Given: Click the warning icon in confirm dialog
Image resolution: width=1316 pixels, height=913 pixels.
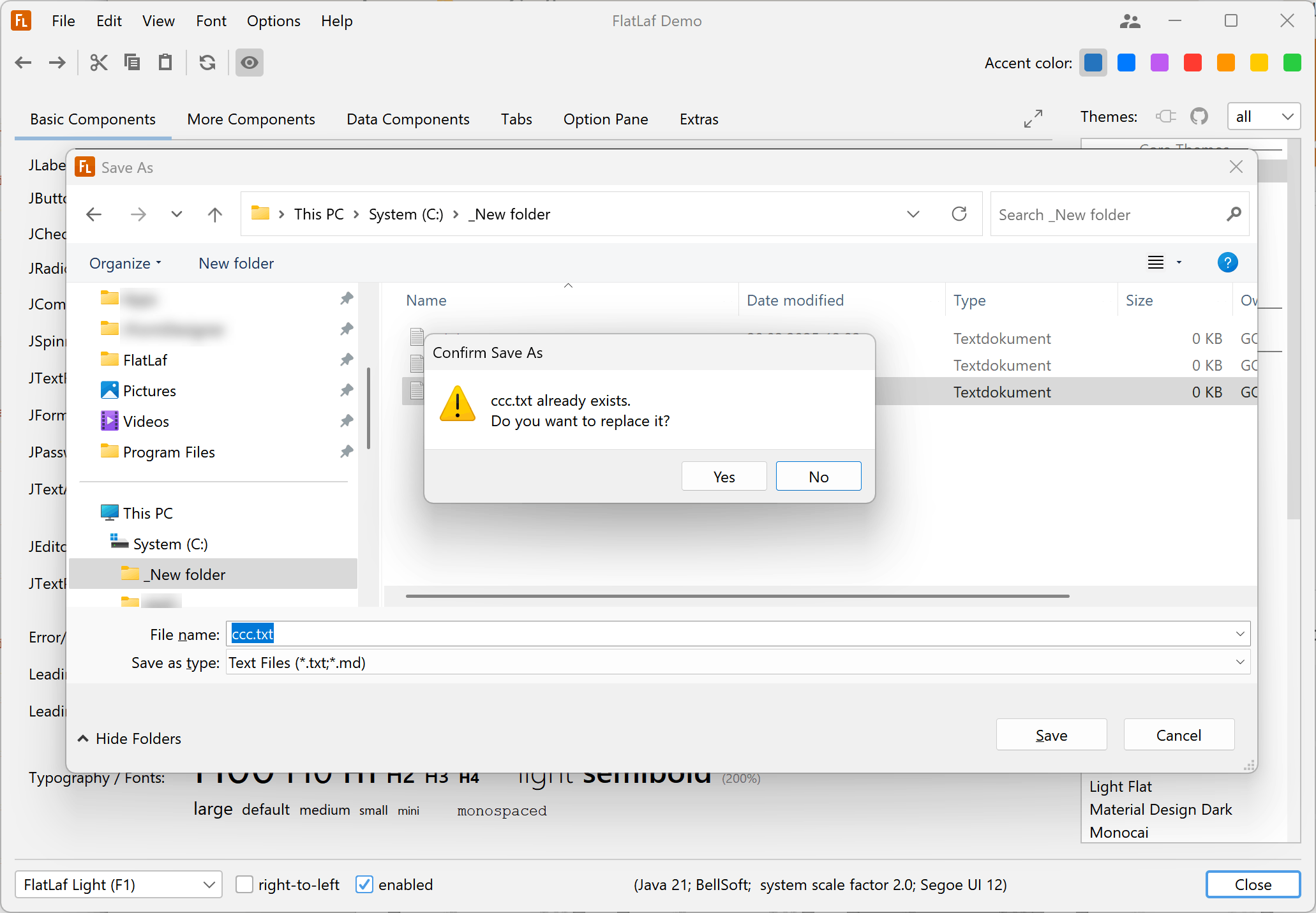Looking at the screenshot, I should (x=458, y=404).
